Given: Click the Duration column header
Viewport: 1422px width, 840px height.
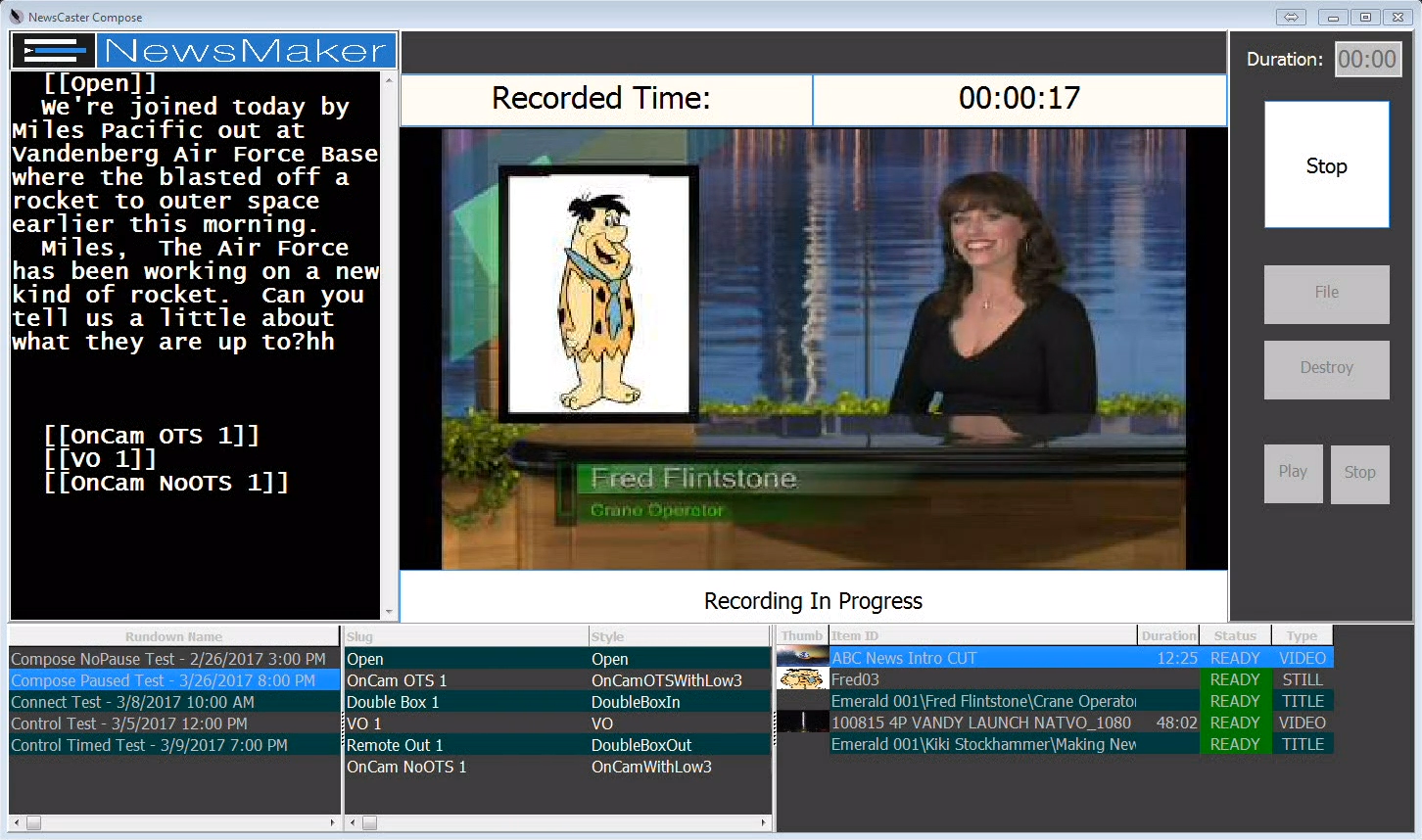Looking at the screenshot, I should 1168,636.
